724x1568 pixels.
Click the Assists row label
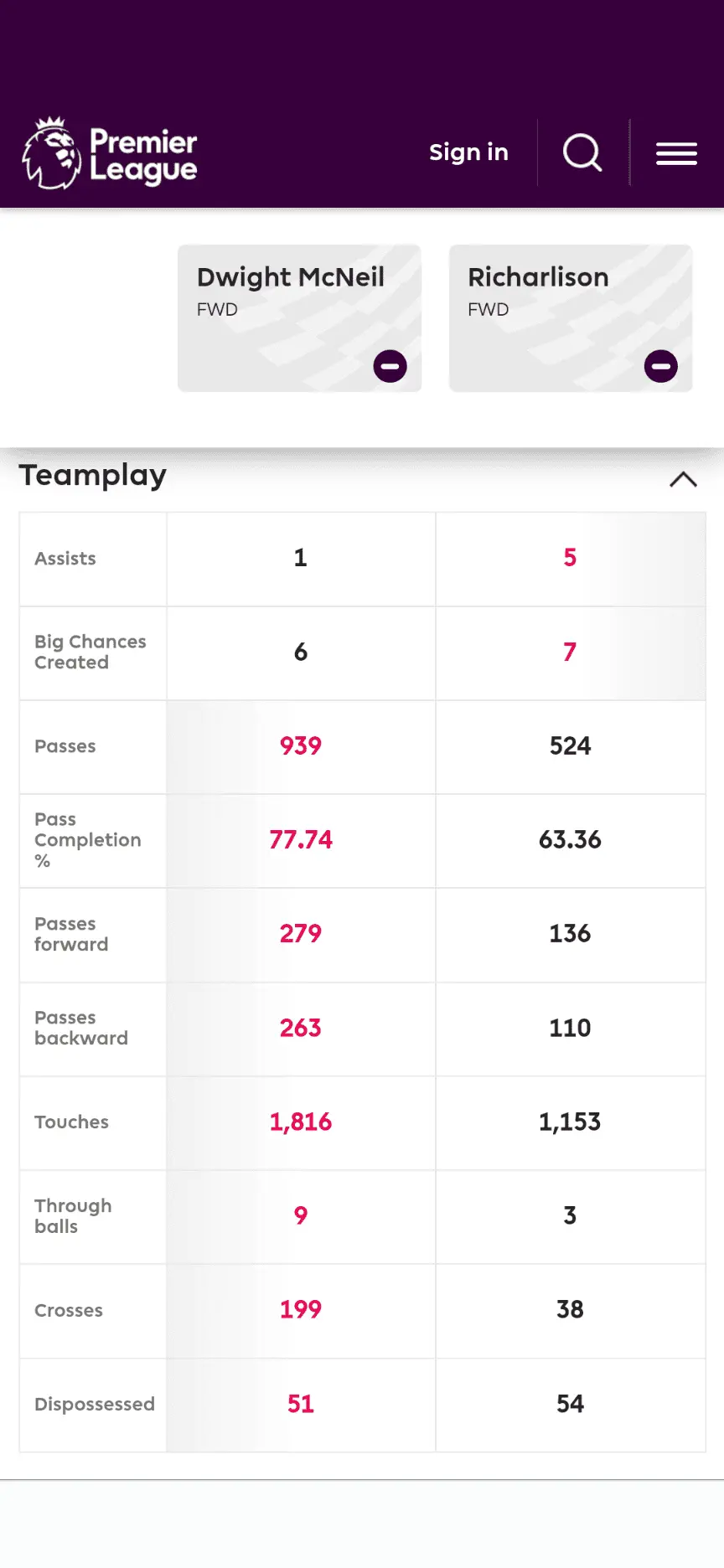[x=65, y=559]
